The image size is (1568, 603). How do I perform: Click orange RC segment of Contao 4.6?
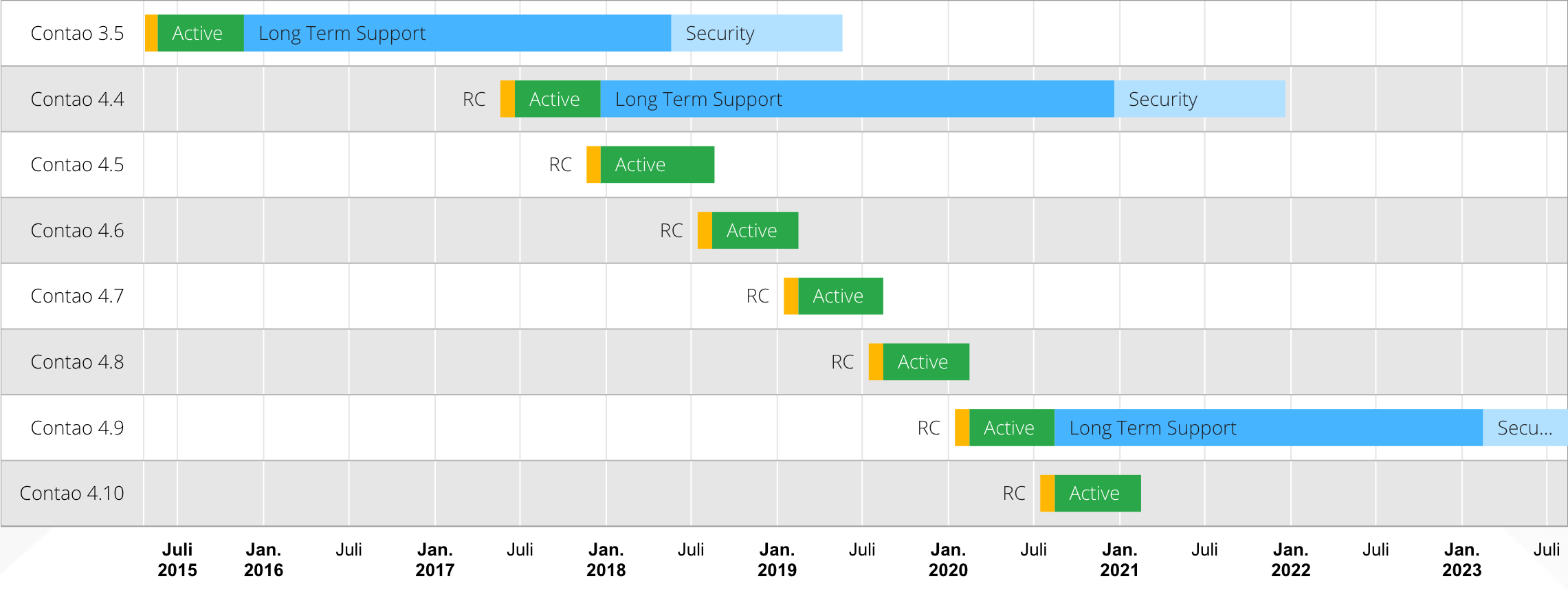point(705,230)
